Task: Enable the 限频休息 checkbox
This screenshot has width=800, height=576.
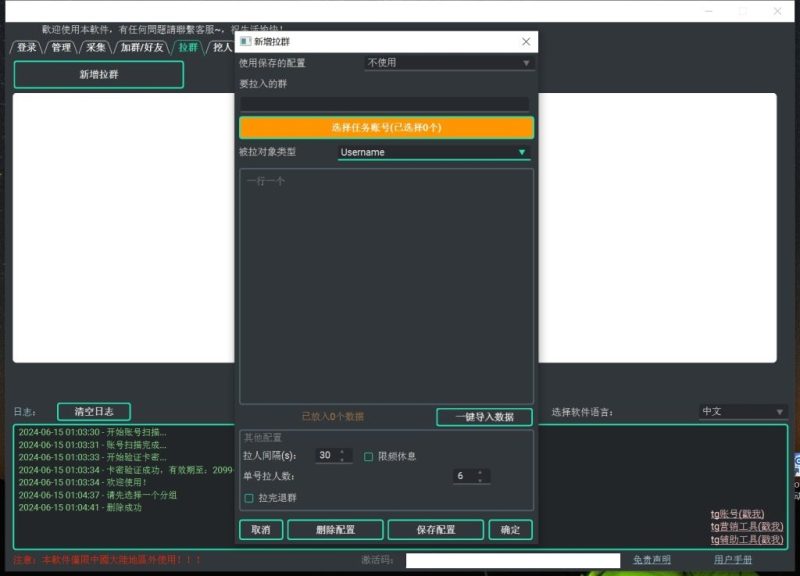Action: (x=368, y=456)
